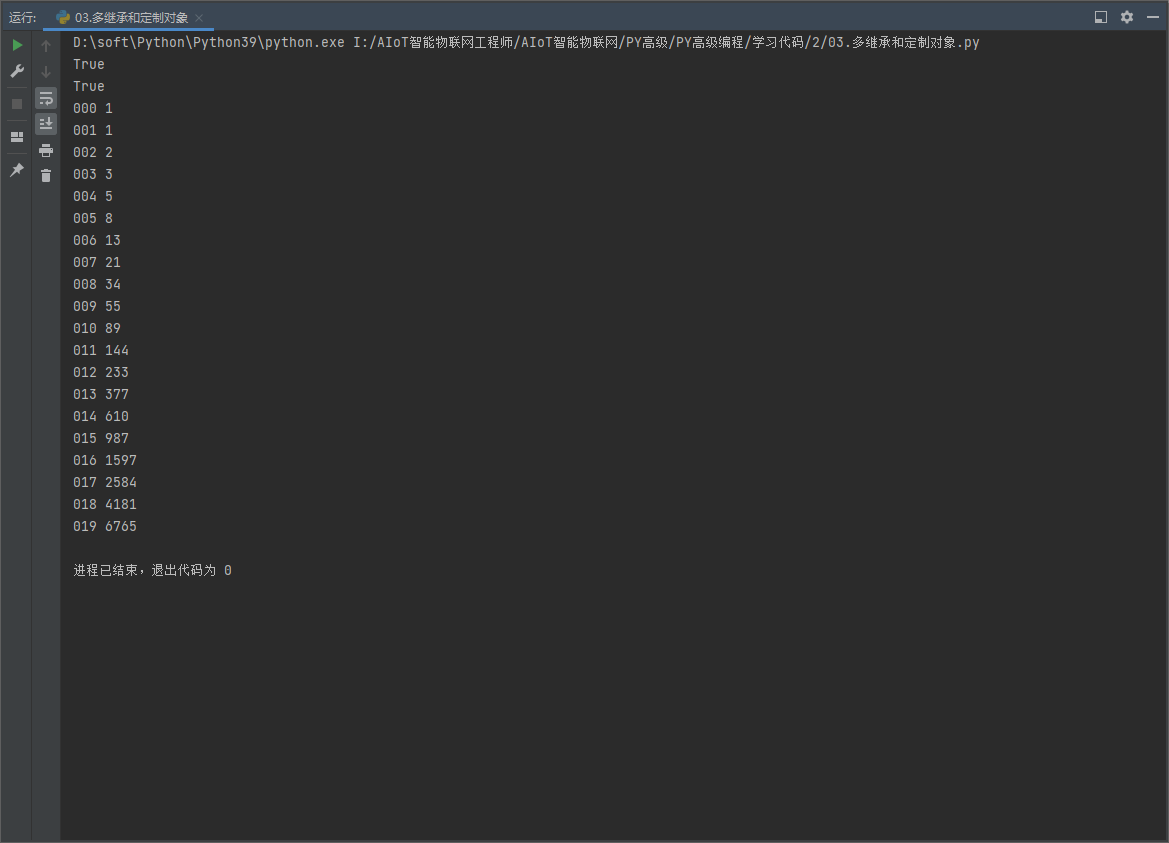The image size is (1169, 843).
Task: Click output line 000 1
Action: (x=93, y=108)
